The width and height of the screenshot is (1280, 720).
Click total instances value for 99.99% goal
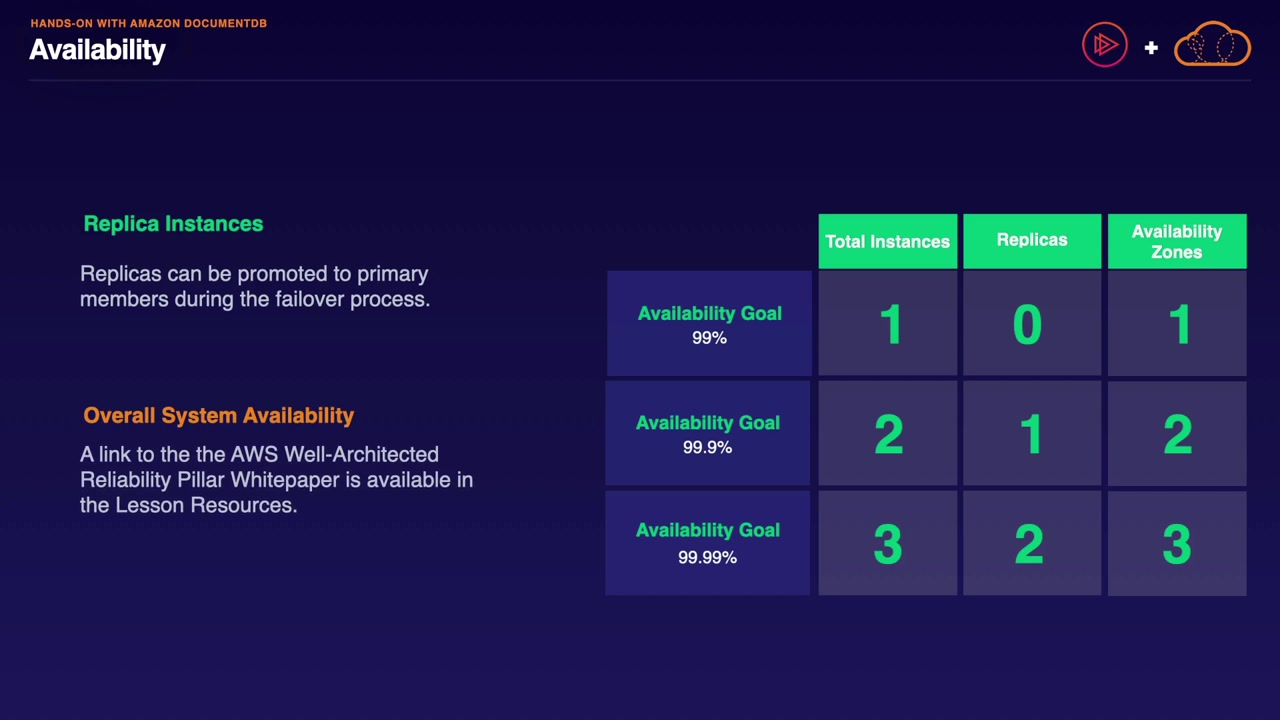coord(887,545)
